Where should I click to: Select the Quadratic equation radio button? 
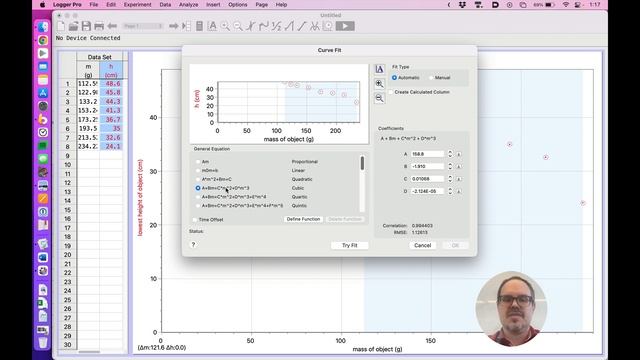coord(198,179)
